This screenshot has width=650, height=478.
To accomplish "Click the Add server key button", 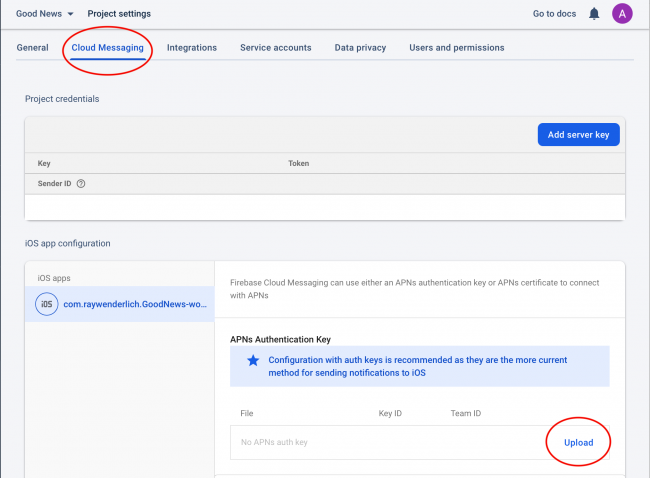I will tap(578, 134).
